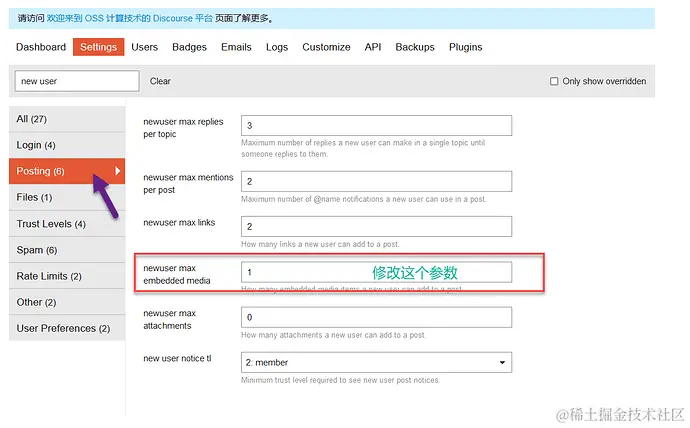This screenshot has width=690, height=428.
Task: Open Rate Limits (2) category
Action: pyautogui.click(x=67, y=276)
